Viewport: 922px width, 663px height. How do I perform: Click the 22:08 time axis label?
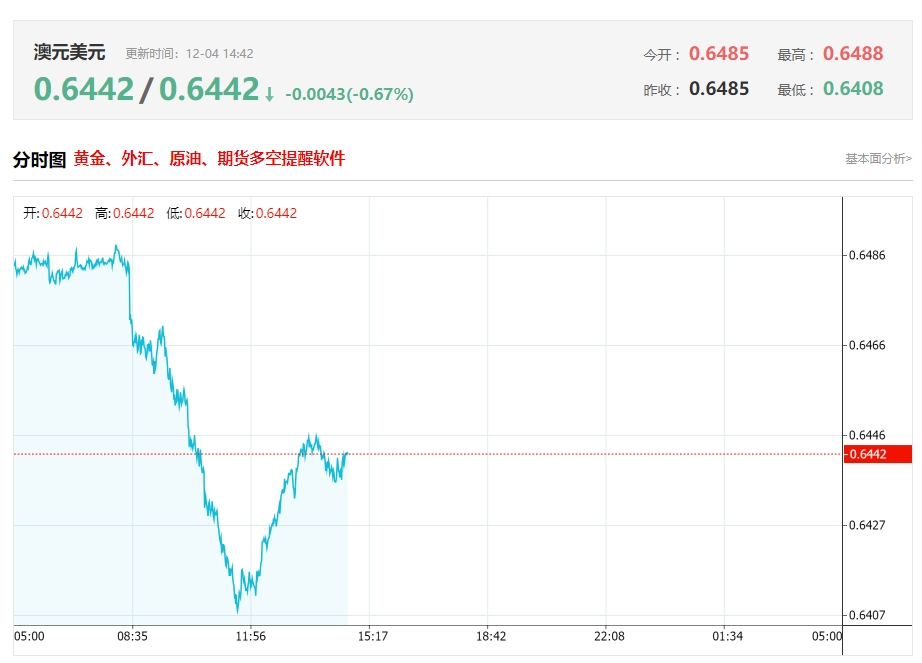[x=608, y=636]
